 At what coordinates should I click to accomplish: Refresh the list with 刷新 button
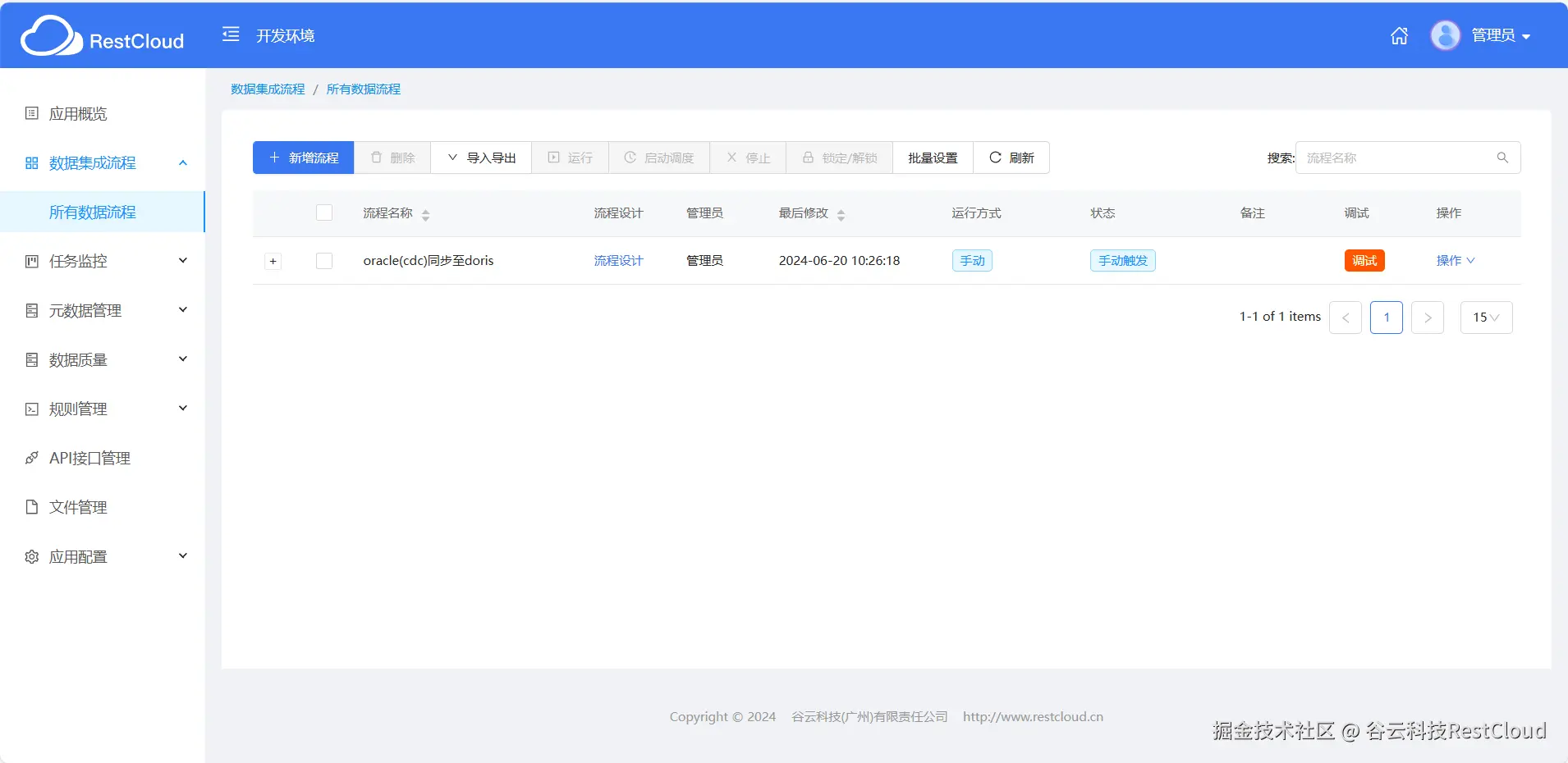pos(1011,158)
